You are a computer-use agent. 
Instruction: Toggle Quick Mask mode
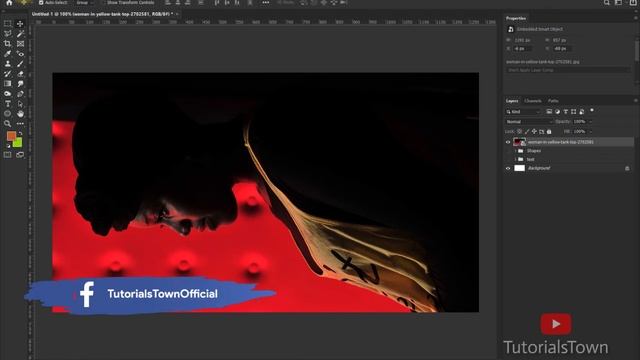7,155
